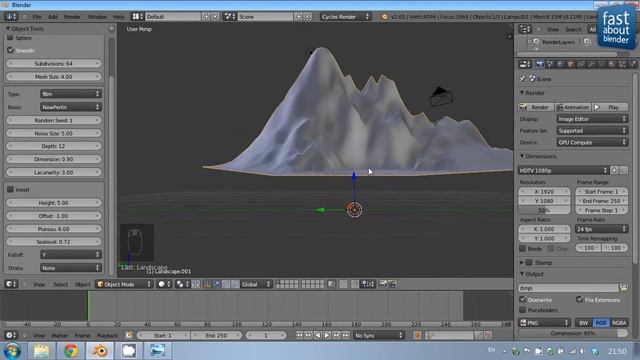Click the Compression 90% slider
Image resolution: width=640 pixels, height=360 pixels.
tap(573, 333)
